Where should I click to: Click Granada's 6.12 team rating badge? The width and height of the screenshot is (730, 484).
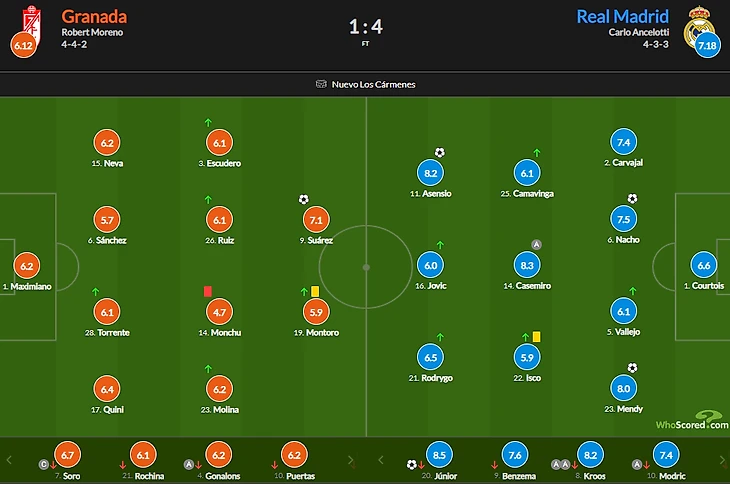pyautogui.click(x=23, y=45)
